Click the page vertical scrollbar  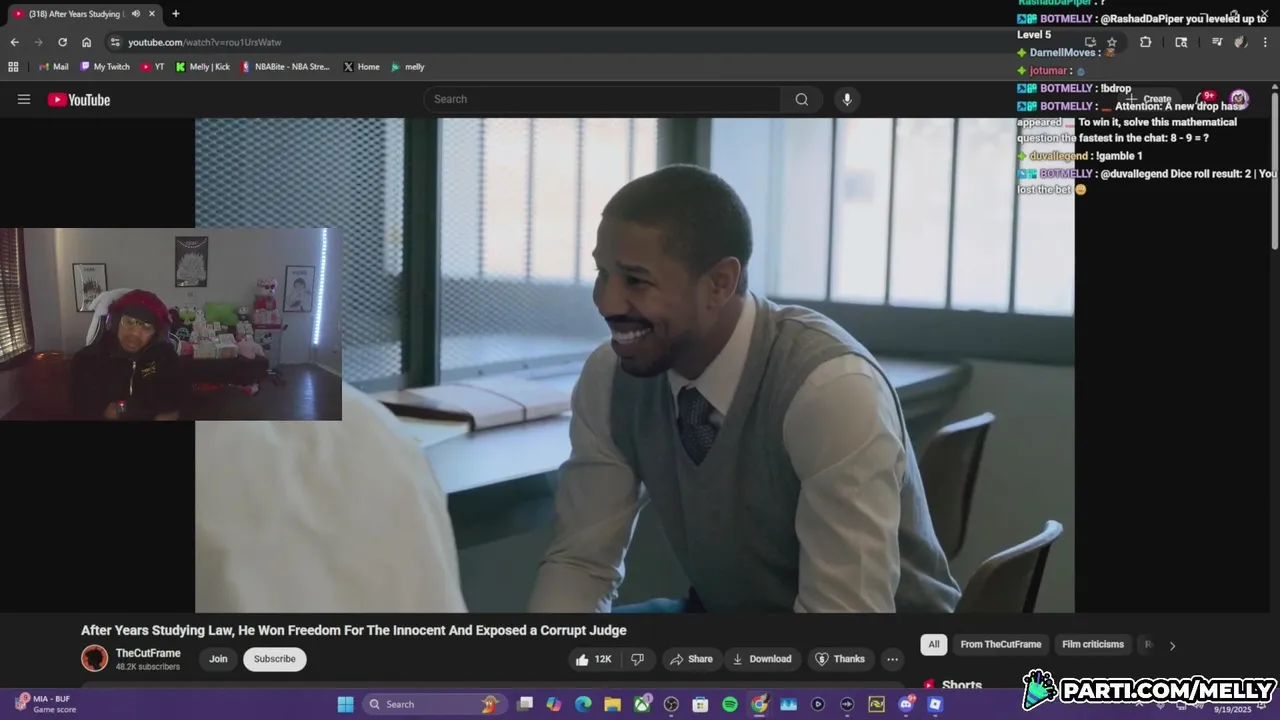(1275, 170)
